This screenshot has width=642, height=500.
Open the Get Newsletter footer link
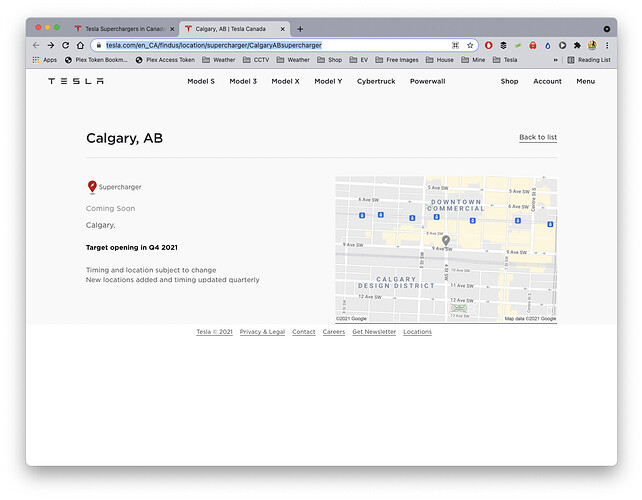[x=374, y=332]
